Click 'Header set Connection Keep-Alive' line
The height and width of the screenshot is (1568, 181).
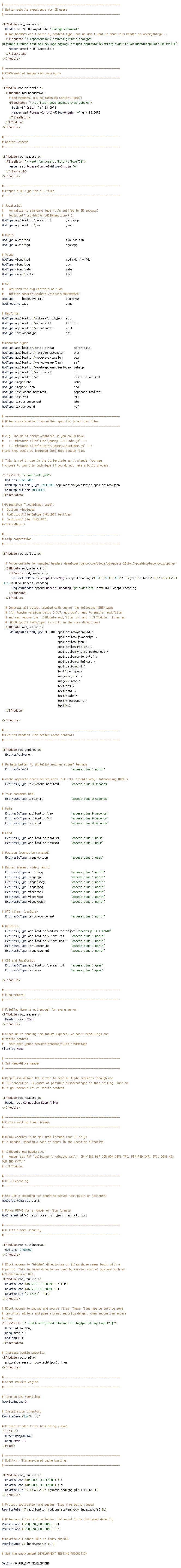click(32, 1102)
